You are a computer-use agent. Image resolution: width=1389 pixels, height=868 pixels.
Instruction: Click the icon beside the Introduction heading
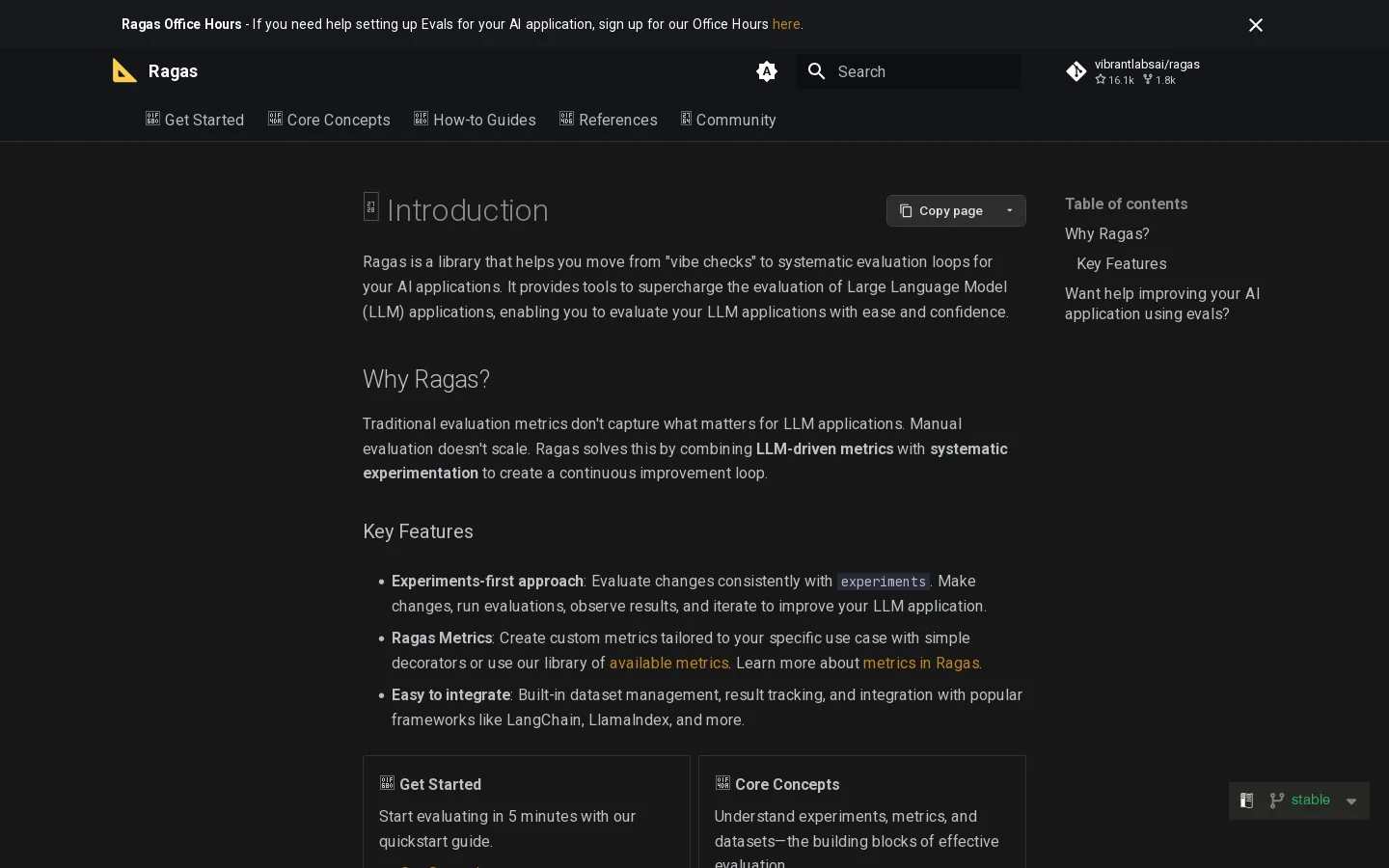pos(371,206)
